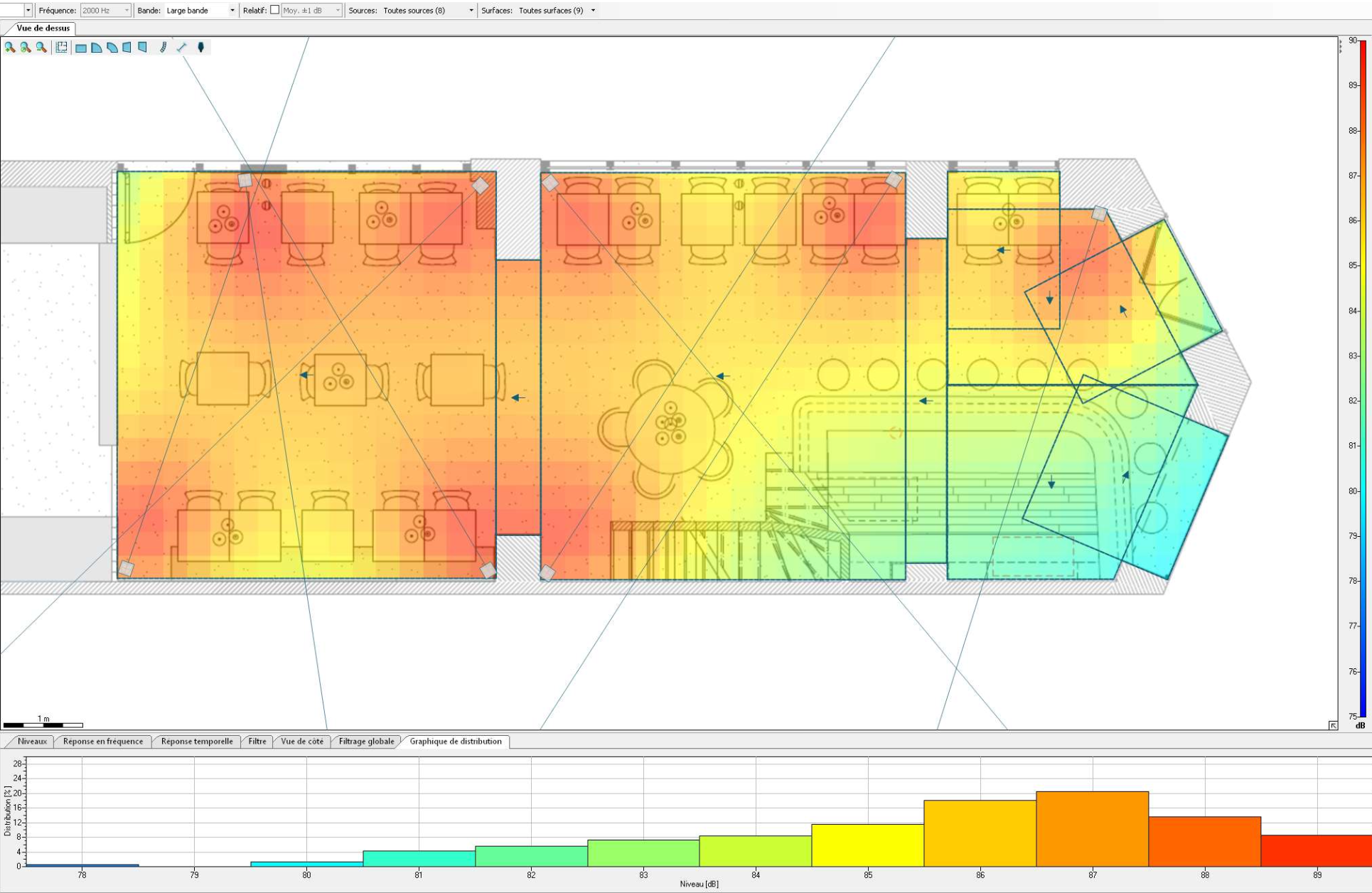
Task: Select the rectangle surface tool
Action: point(81,48)
